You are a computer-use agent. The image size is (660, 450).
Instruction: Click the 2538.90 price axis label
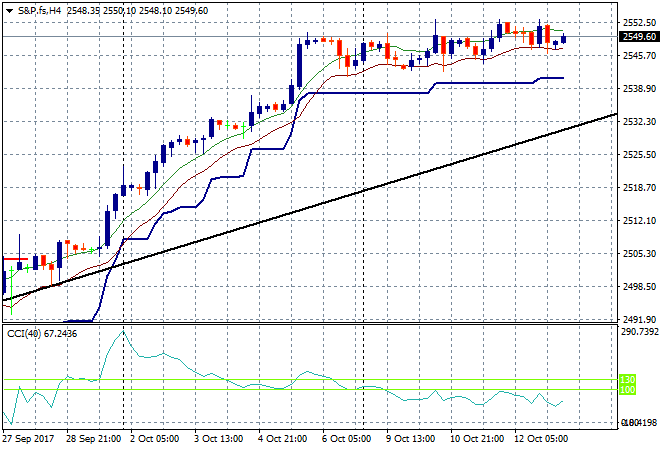[x=639, y=88]
